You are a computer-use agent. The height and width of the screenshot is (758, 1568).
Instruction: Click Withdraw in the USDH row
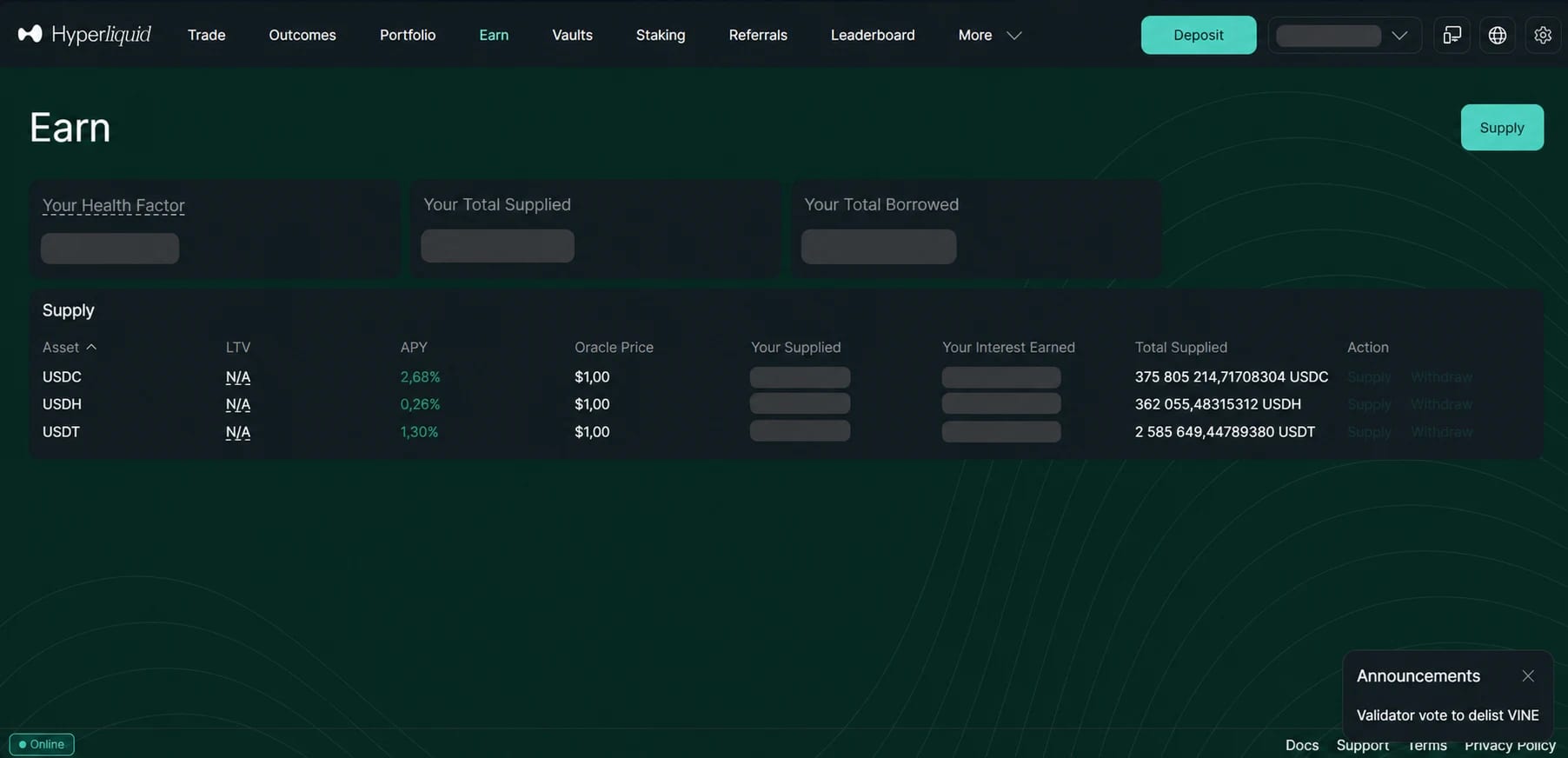1441,404
